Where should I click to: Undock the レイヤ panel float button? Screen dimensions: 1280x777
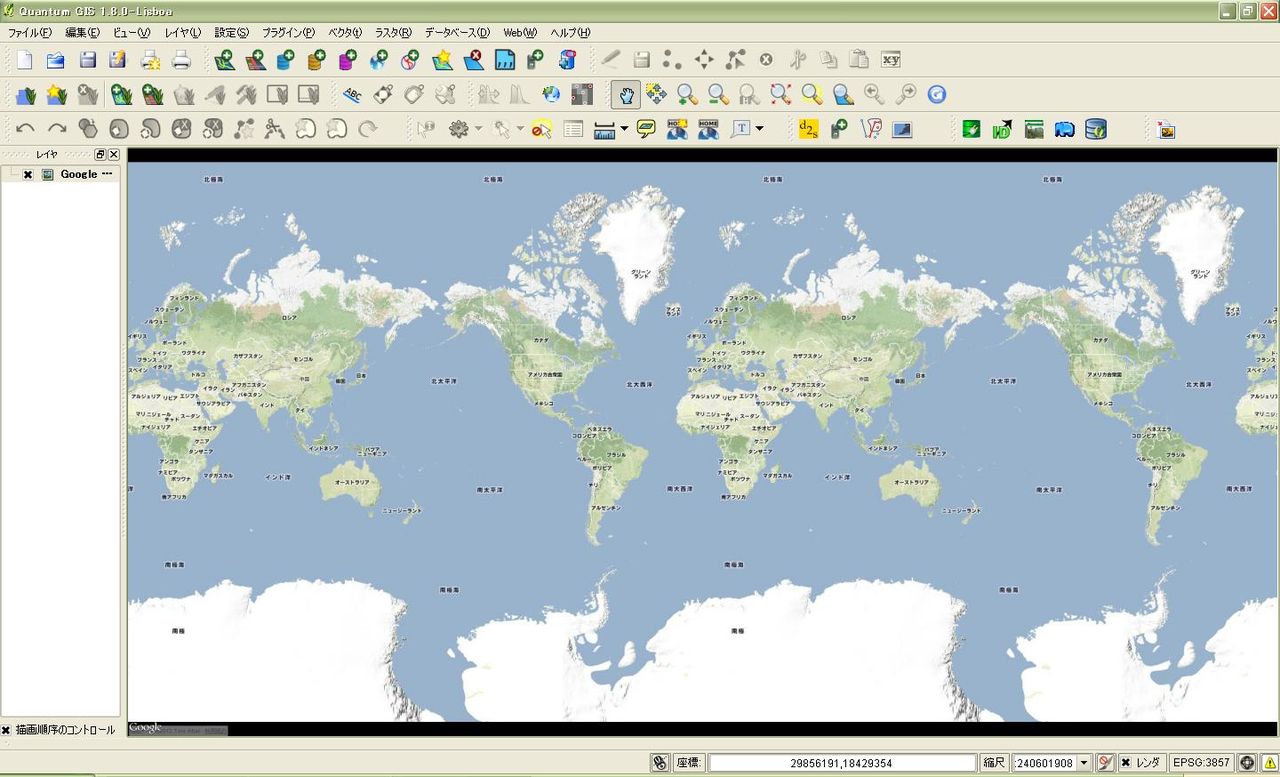(100, 154)
